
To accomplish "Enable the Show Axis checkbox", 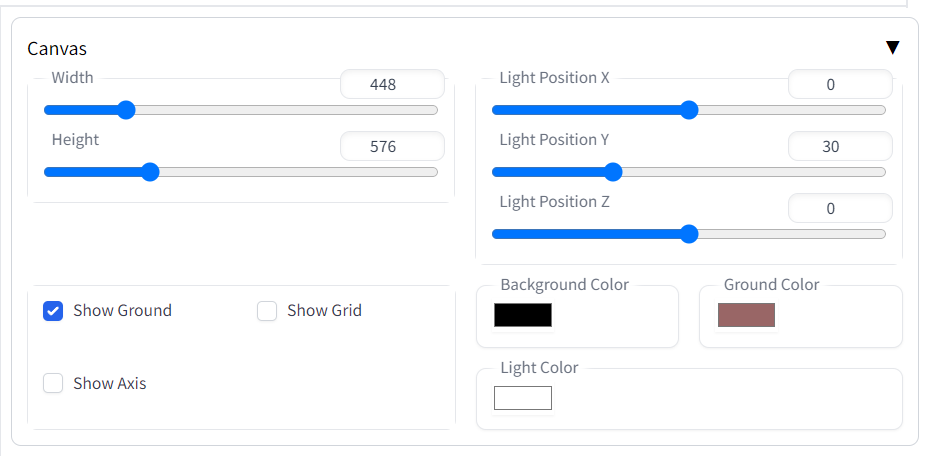I will click(x=53, y=384).
